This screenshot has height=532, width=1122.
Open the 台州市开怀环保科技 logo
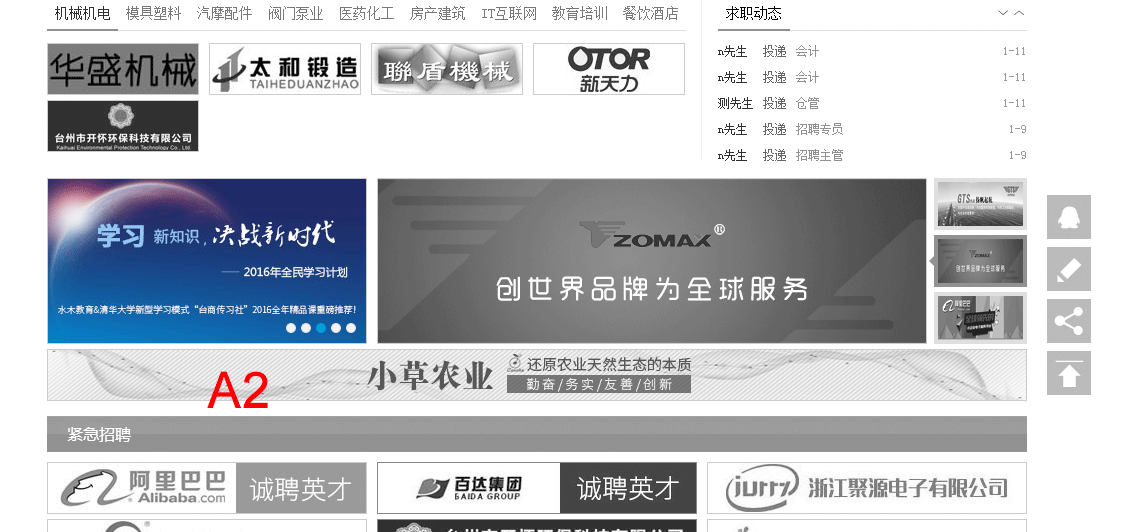pyautogui.click(x=122, y=126)
